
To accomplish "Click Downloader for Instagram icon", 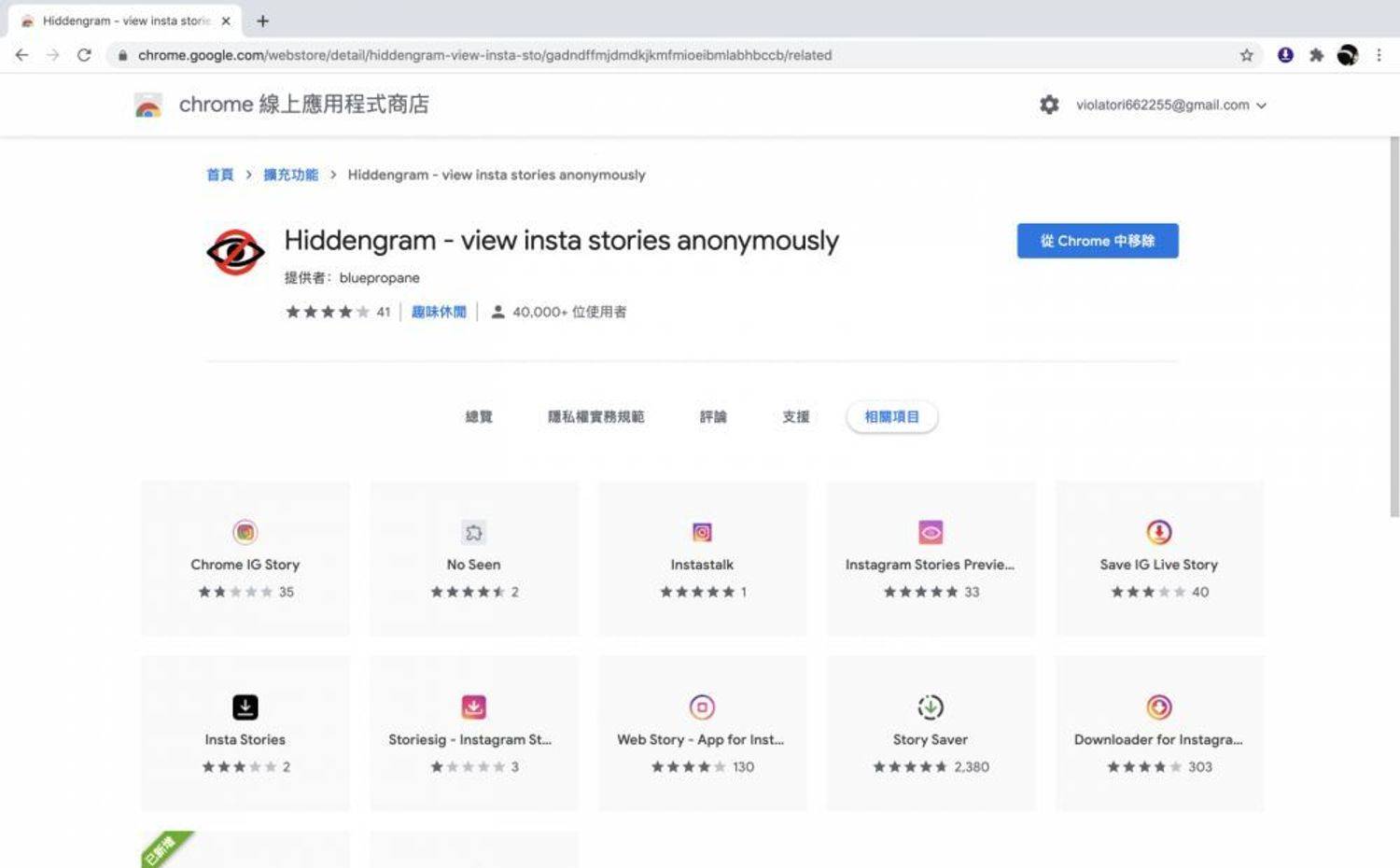I will [1158, 707].
